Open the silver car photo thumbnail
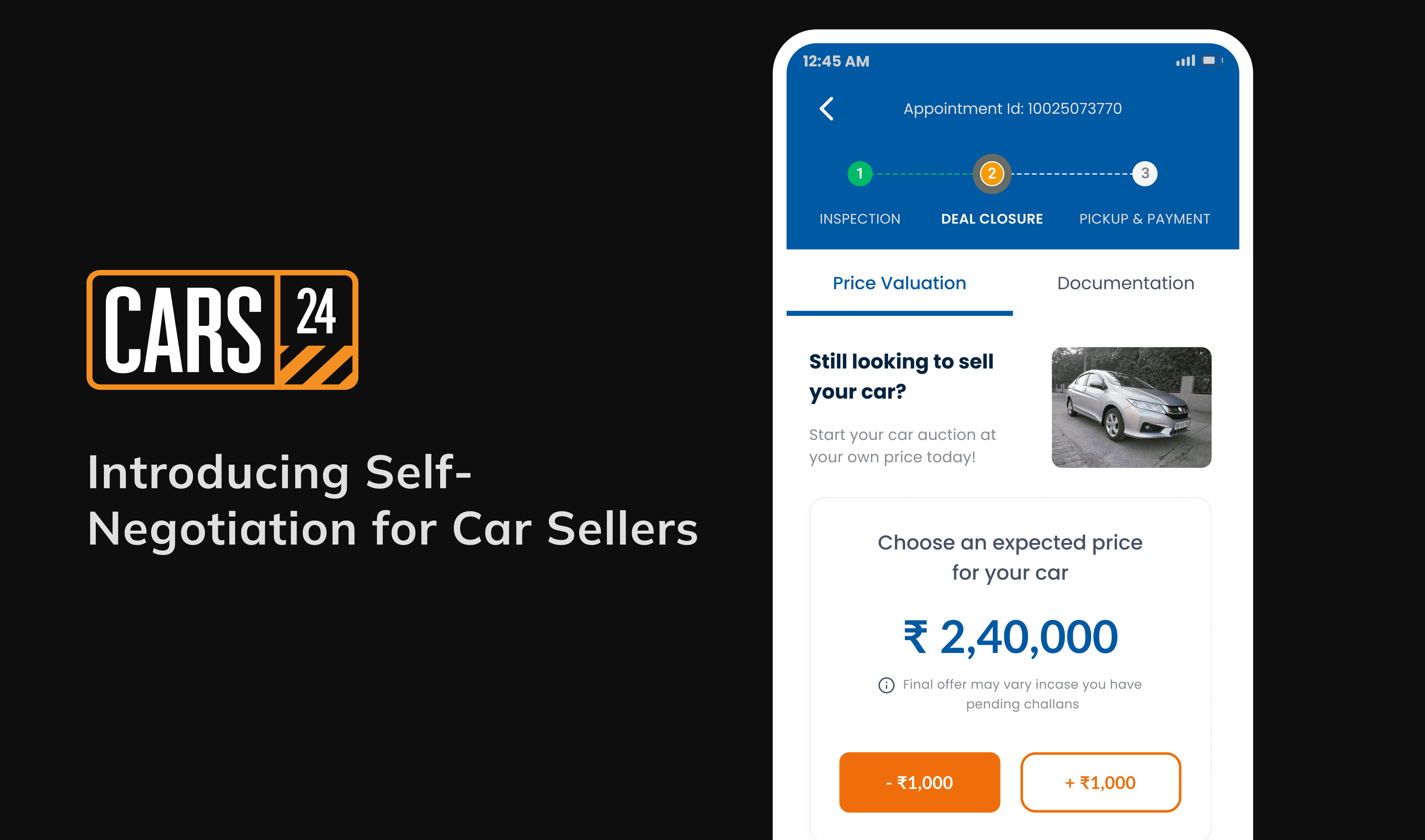The width and height of the screenshot is (1425, 840). (1131, 408)
